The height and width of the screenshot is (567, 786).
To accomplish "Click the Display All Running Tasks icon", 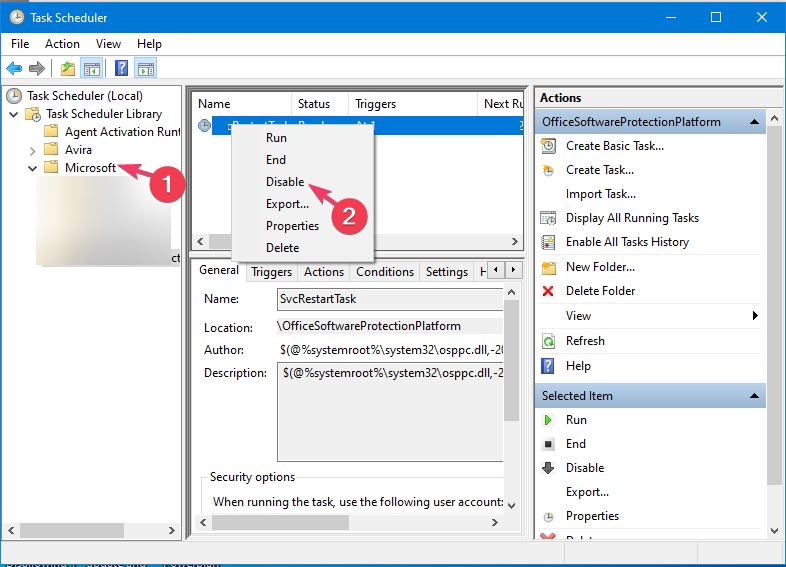I will [548, 218].
